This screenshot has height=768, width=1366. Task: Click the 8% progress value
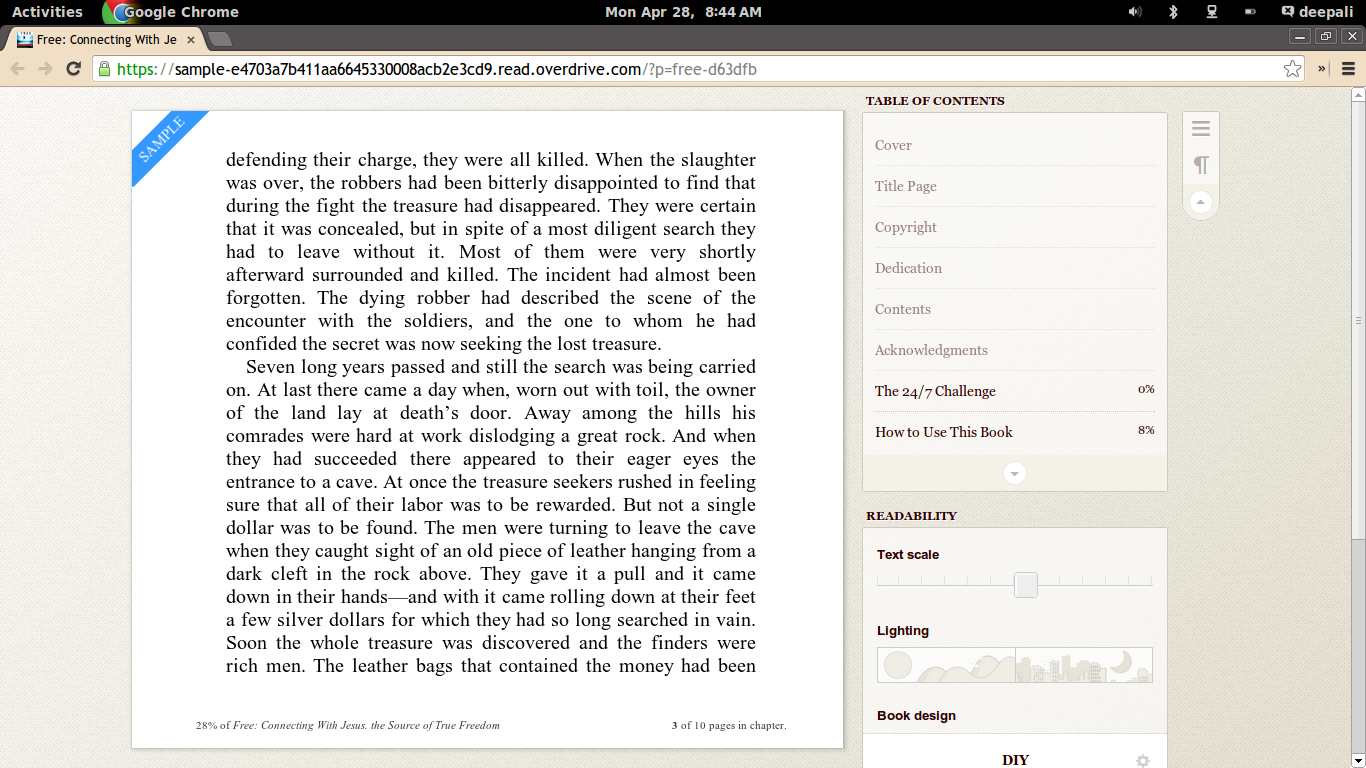point(1146,430)
